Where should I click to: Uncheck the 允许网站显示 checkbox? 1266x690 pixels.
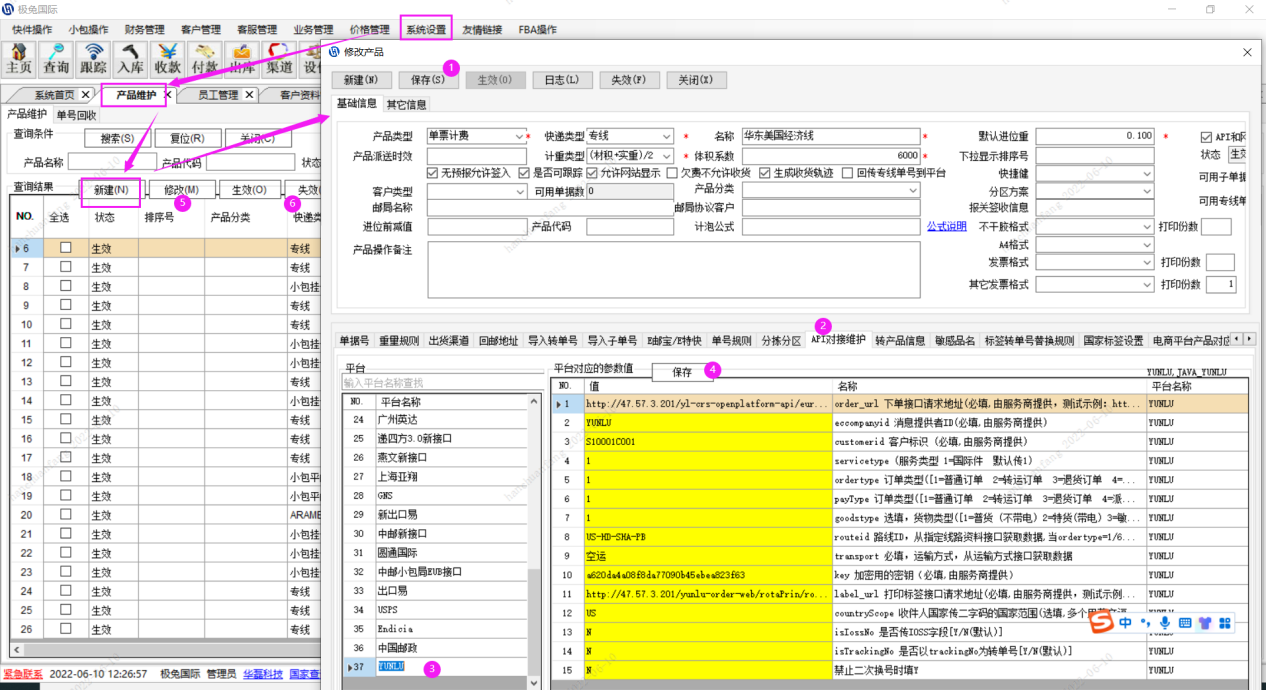pos(592,172)
